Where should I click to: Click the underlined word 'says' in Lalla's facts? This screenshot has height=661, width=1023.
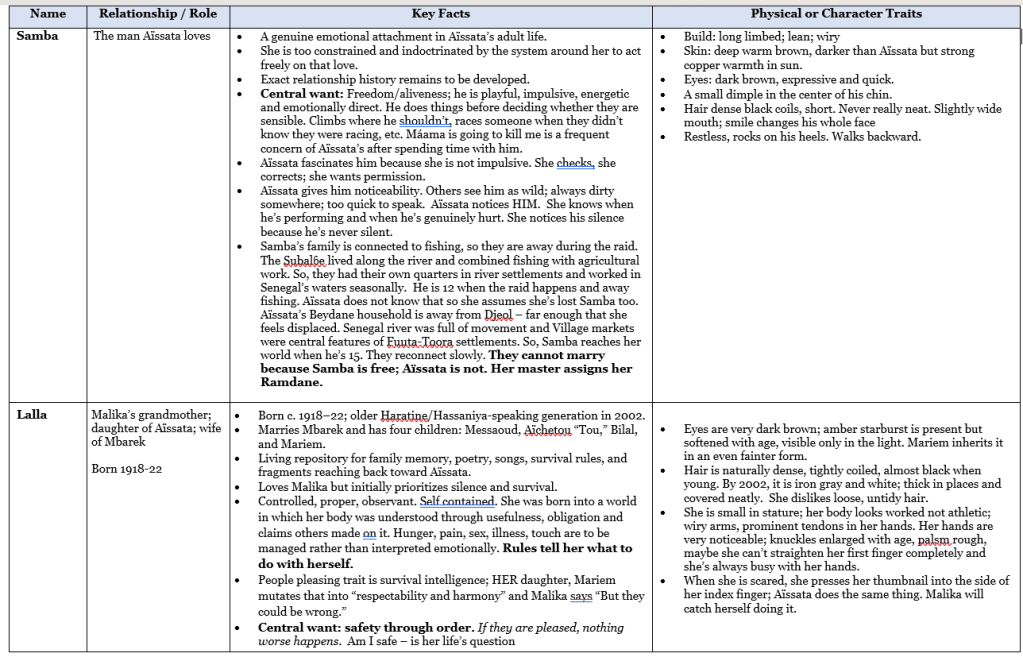point(581,596)
